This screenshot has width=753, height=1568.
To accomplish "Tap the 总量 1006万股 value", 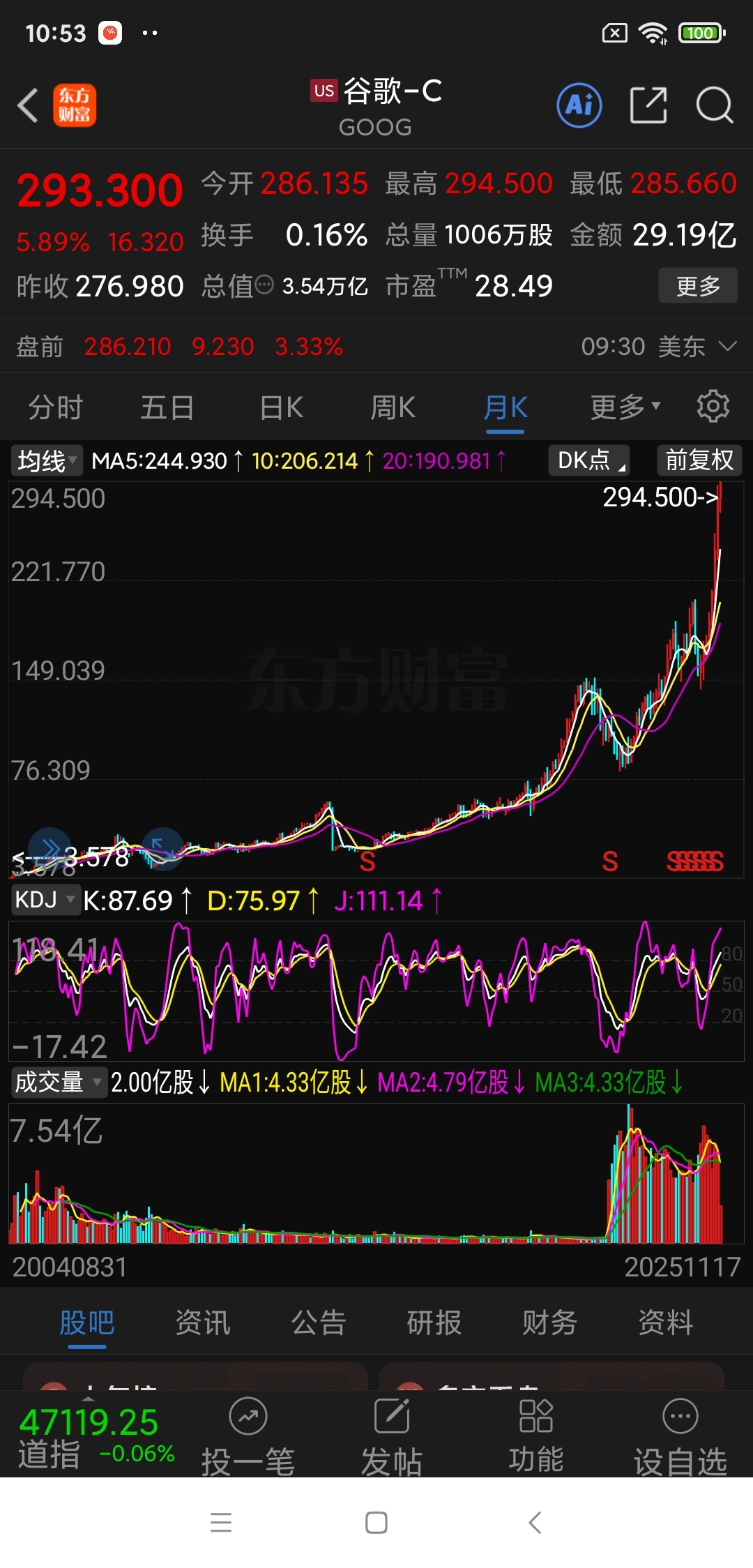I will pos(498,235).
